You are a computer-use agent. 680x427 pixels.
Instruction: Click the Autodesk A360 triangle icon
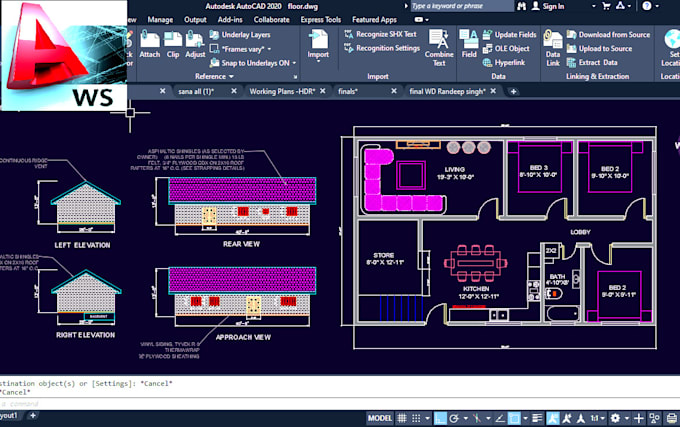tap(621, 6)
